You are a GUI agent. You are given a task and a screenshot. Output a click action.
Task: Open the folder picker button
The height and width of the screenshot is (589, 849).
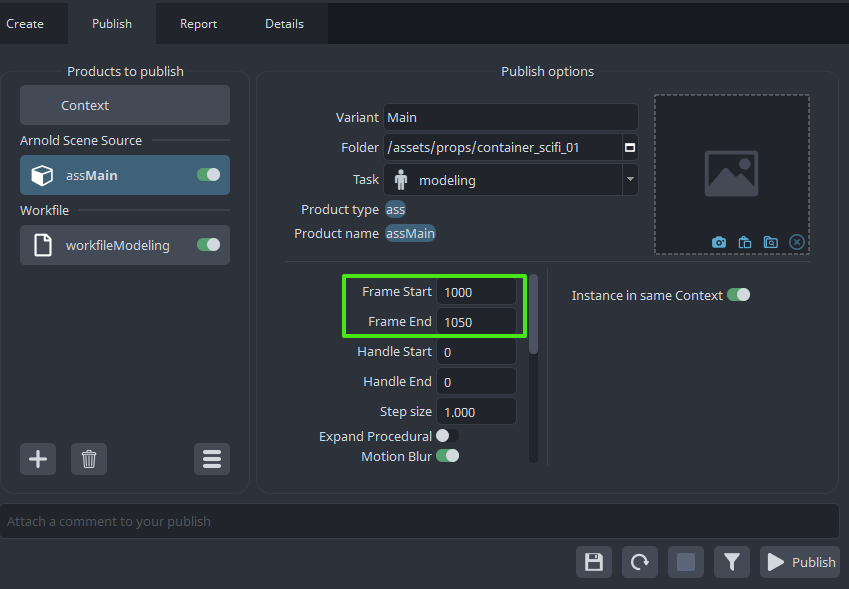(x=630, y=147)
